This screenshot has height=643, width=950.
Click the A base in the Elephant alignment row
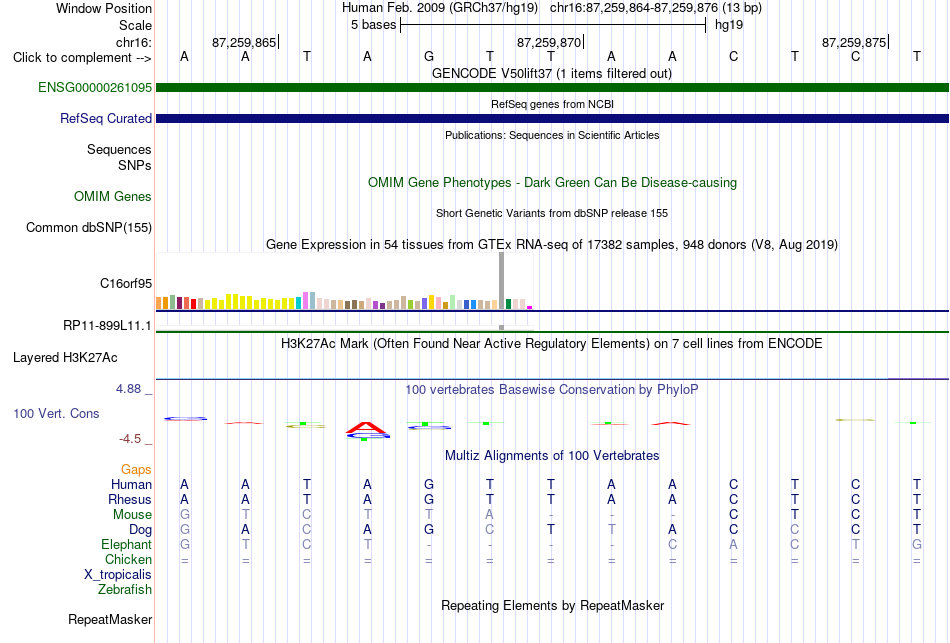733,544
